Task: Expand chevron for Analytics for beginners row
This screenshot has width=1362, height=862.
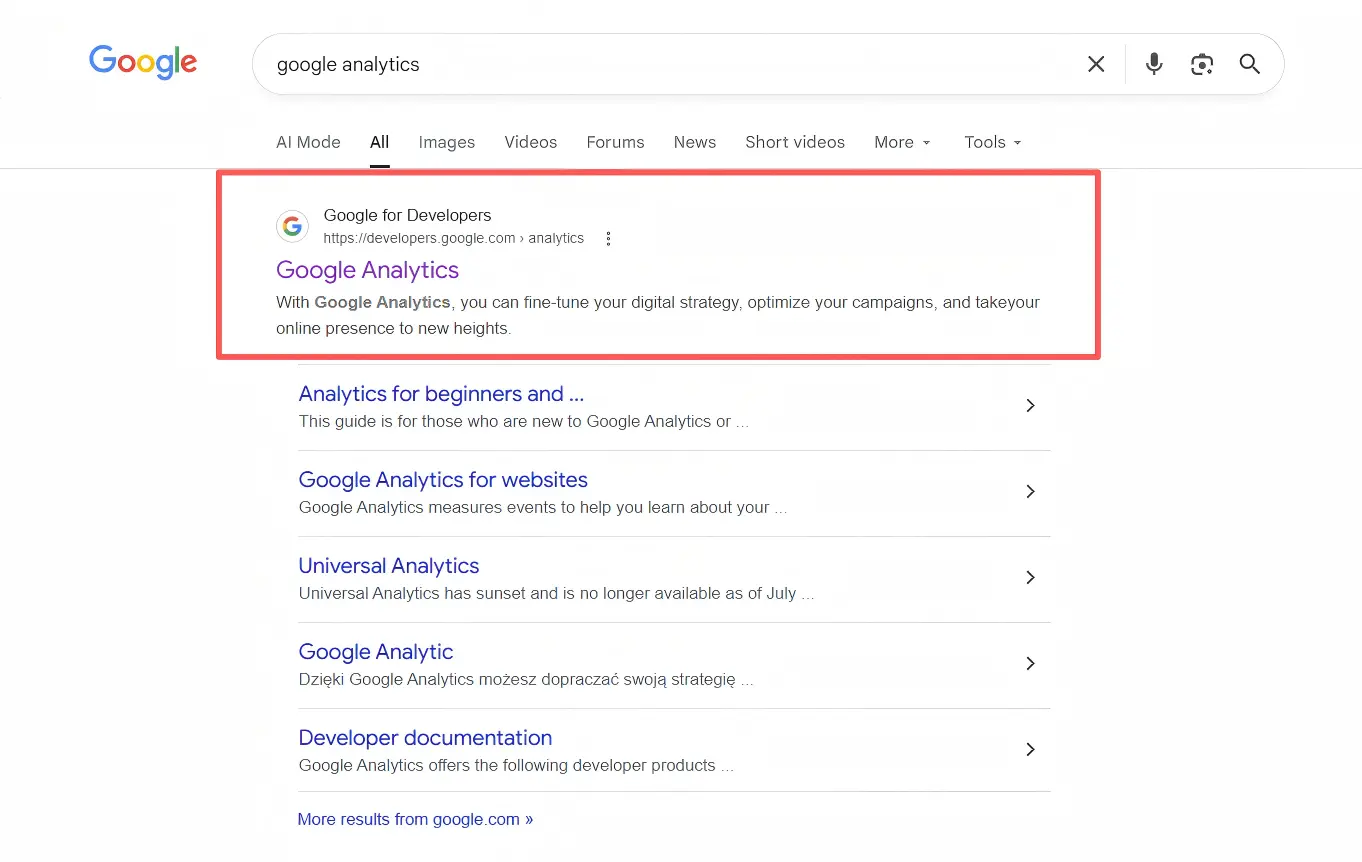Action: (x=1030, y=405)
